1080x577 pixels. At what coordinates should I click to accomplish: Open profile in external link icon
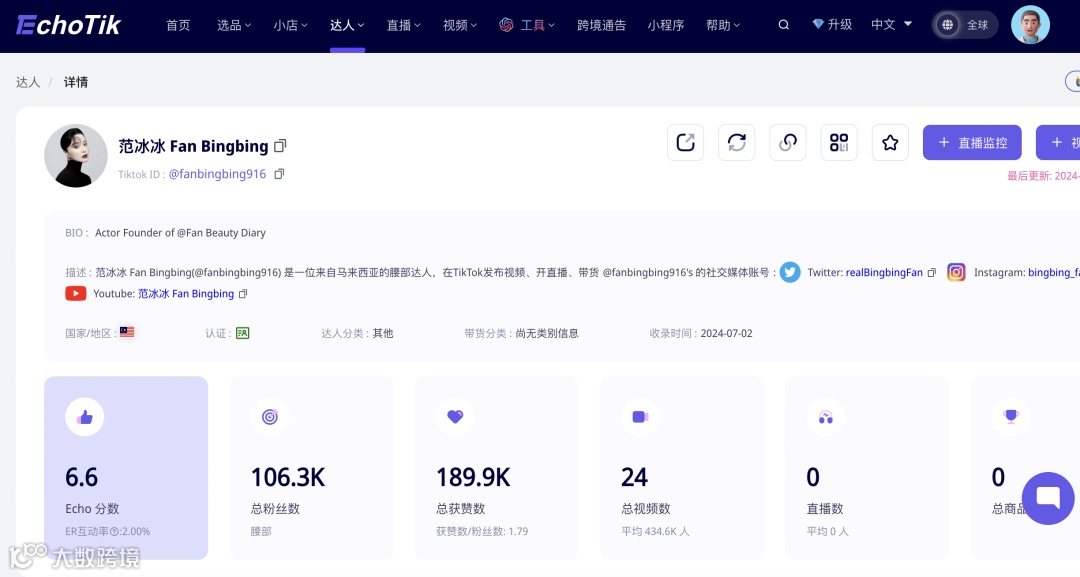pyautogui.click(x=685, y=143)
